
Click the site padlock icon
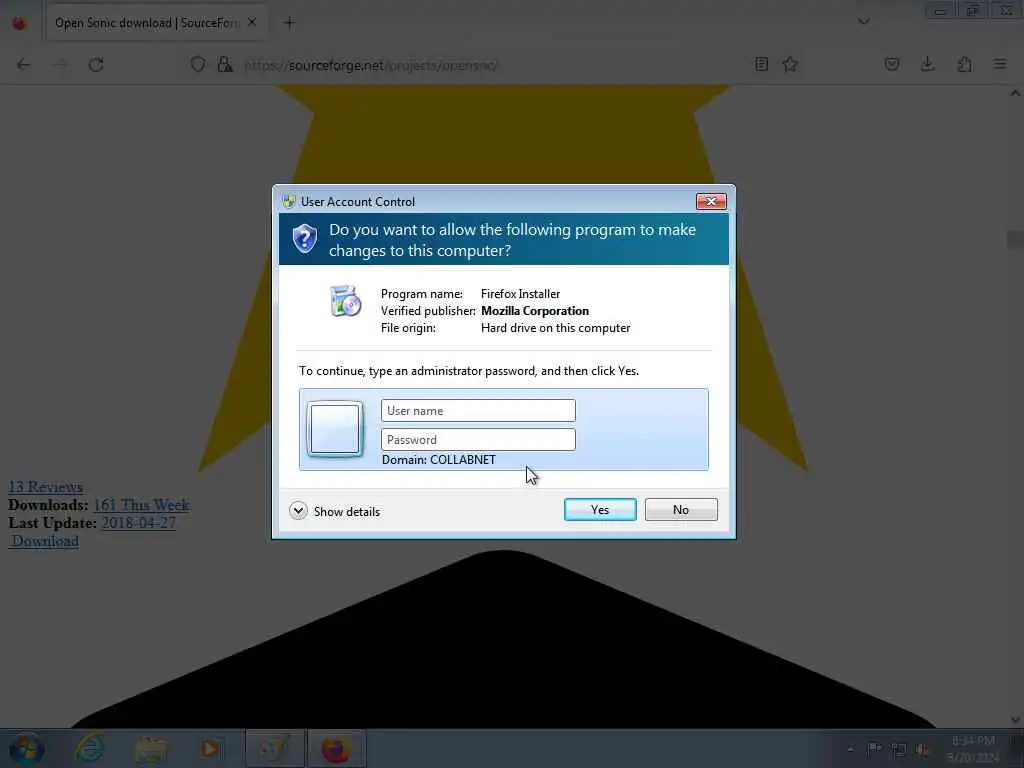click(225, 64)
